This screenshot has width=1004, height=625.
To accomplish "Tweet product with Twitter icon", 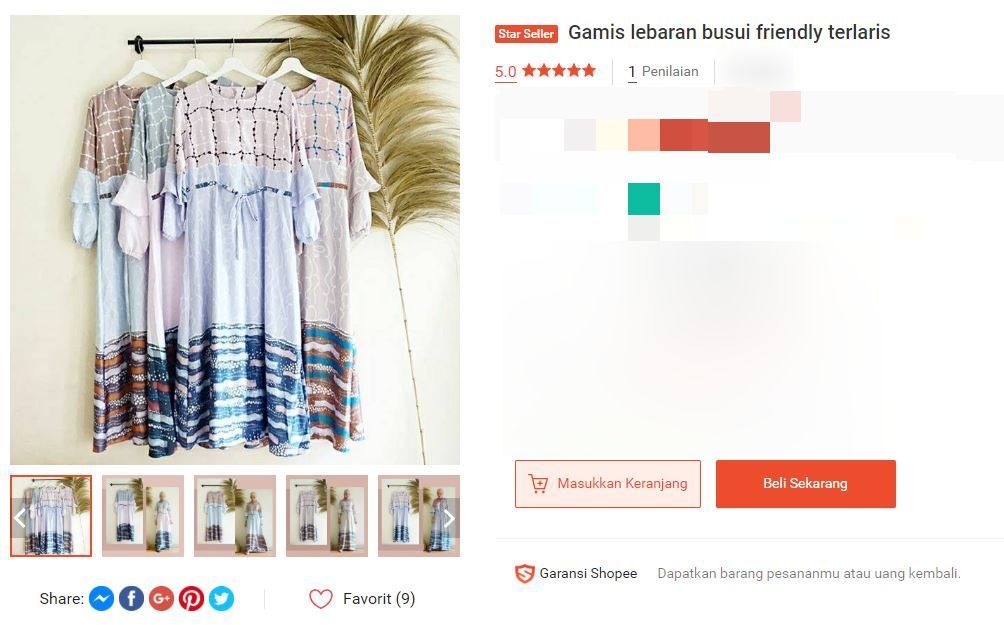I will point(221,598).
